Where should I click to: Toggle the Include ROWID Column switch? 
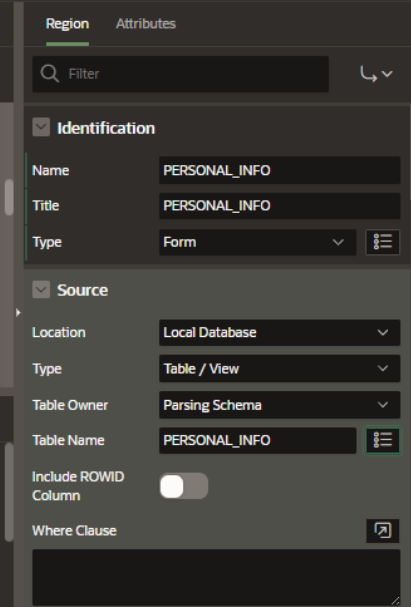coord(184,486)
